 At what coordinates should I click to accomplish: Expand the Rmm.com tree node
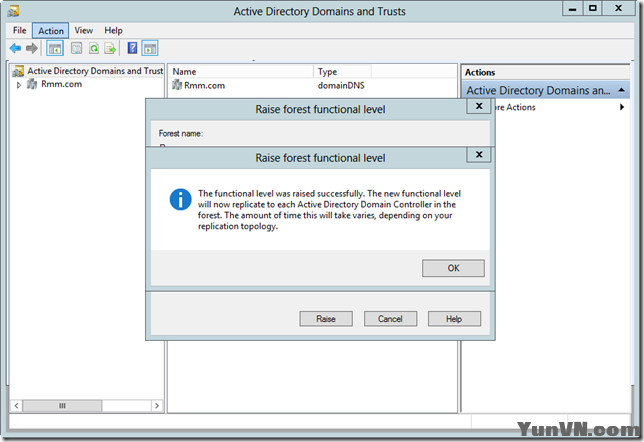(x=18, y=84)
